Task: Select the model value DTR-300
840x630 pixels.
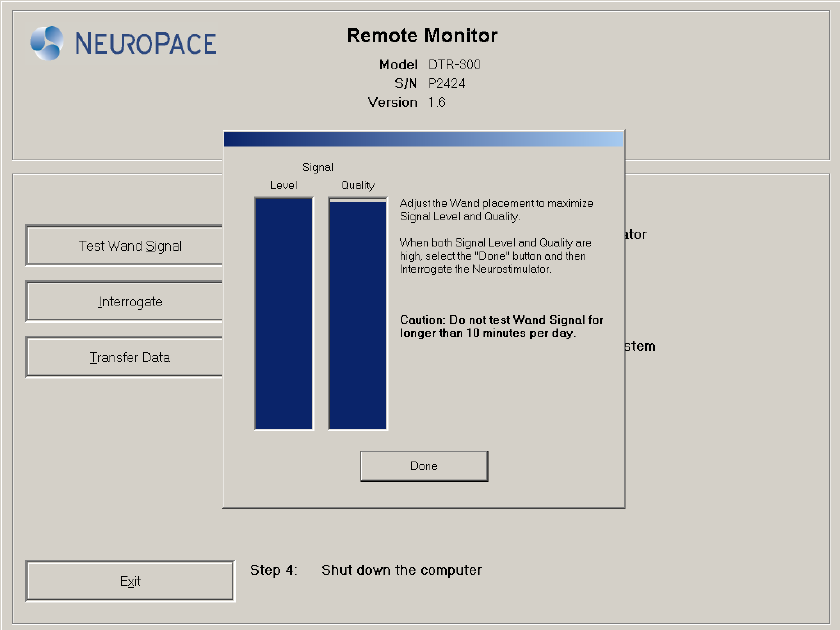Action: click(x=454, y=64)
